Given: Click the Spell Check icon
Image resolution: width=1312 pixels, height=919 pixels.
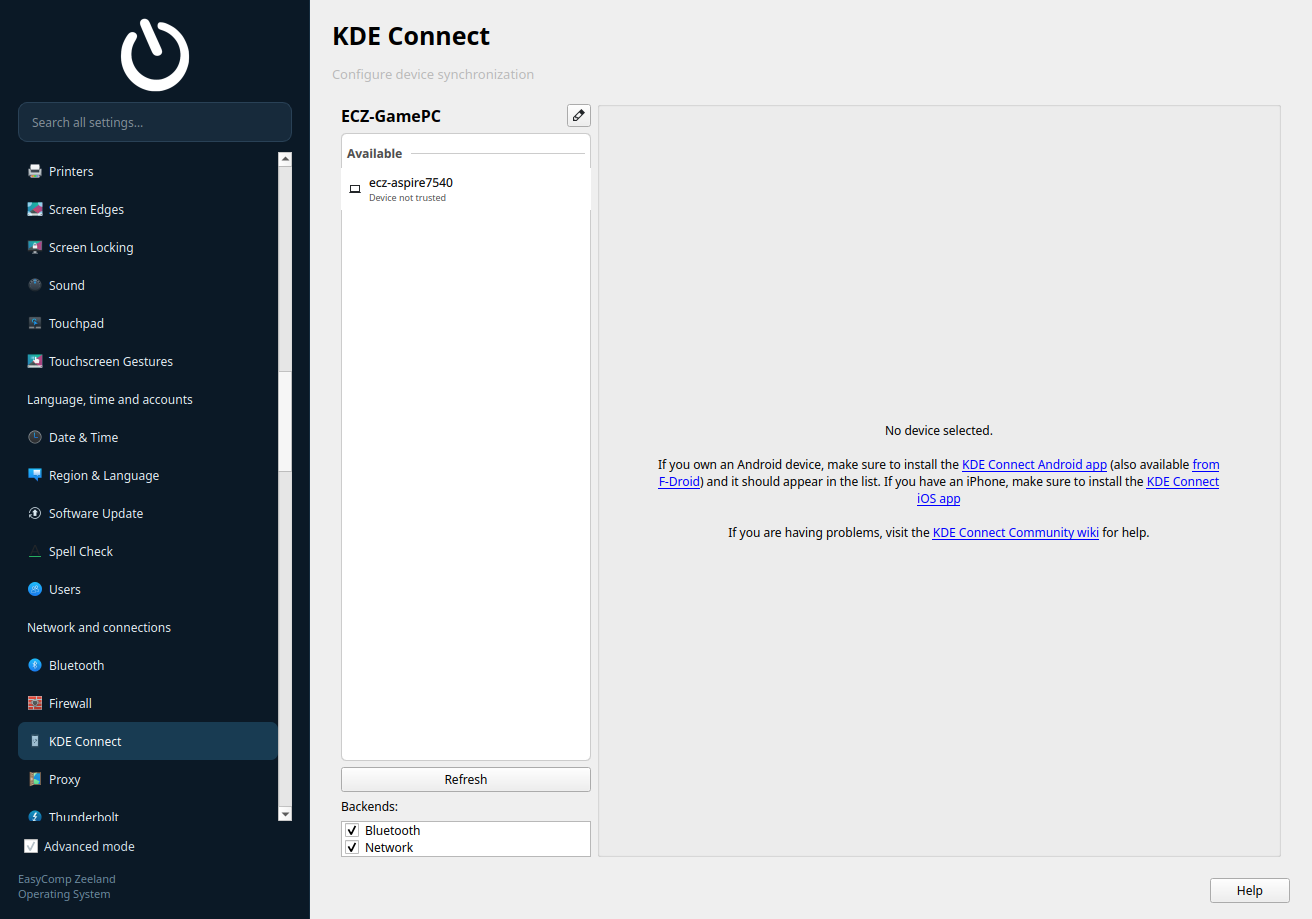Looking at the screenshot, I should click(35, 551).
